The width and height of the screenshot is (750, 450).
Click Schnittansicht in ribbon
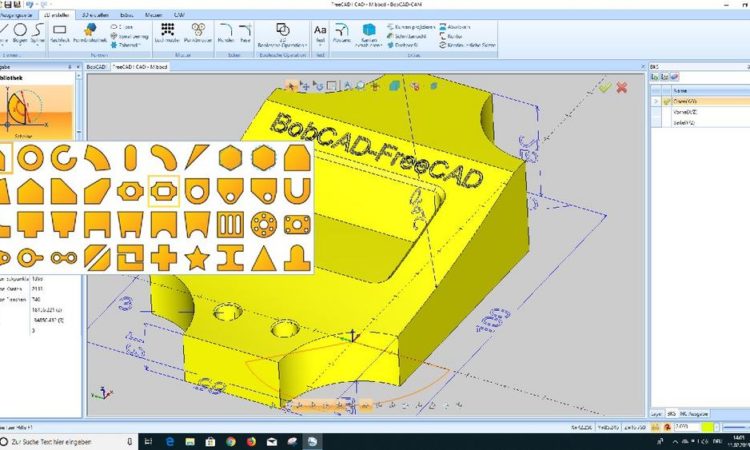pos(406,36)
